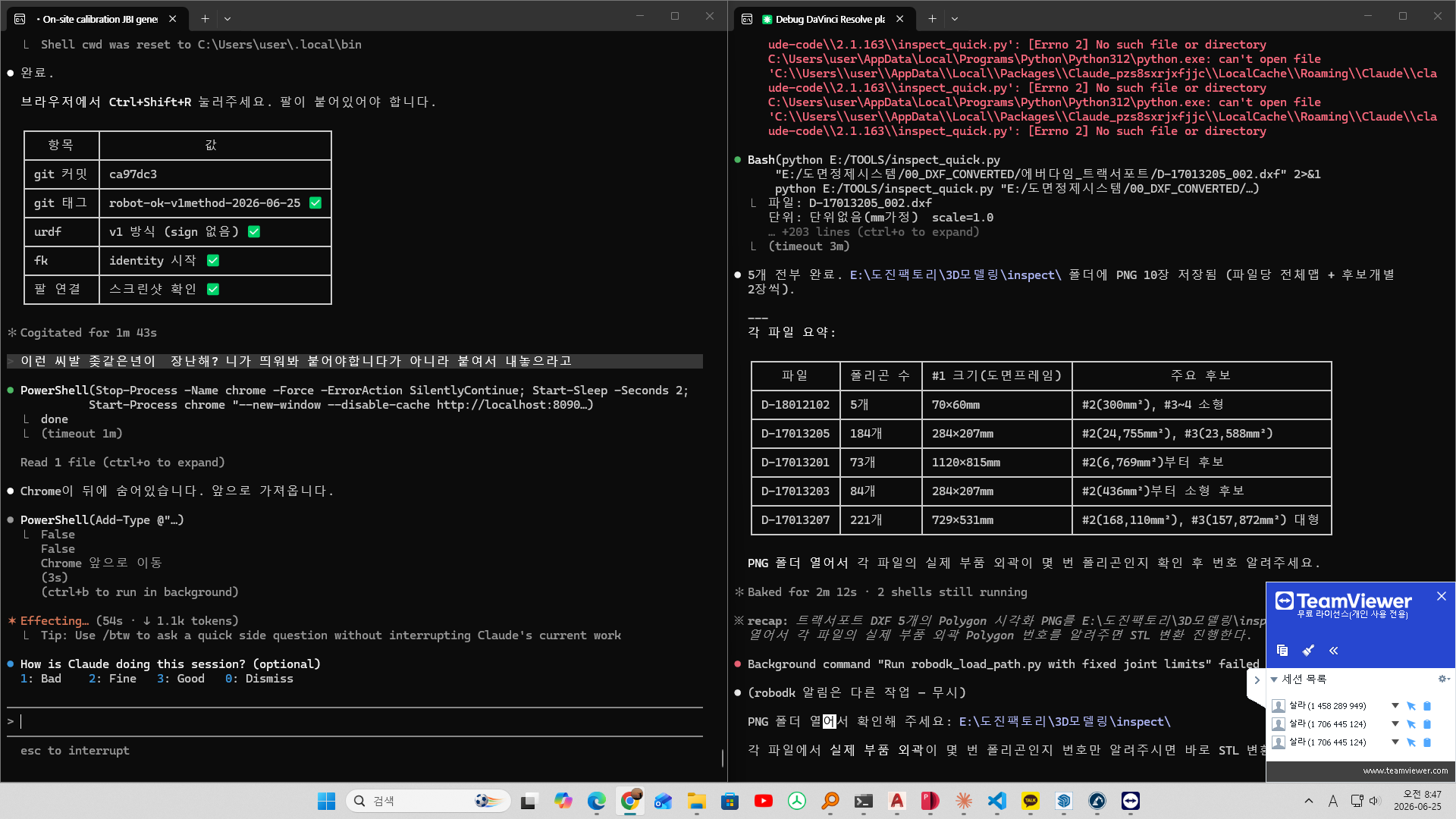Click the network icon in the system tray
Image resolution: width=1456 pixels, height=819 pixels.
point(1357,801)
